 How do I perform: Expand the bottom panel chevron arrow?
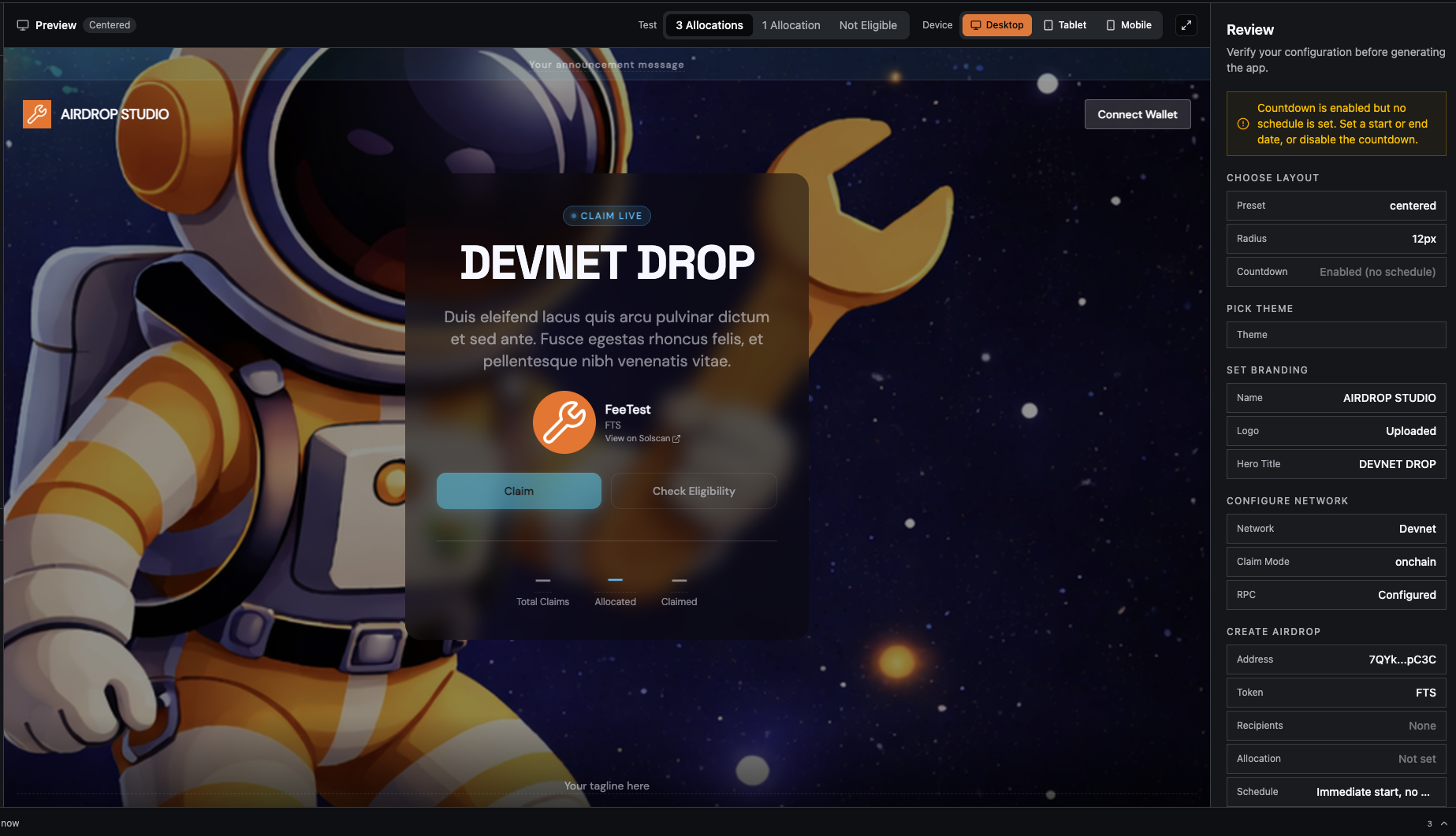[x=1444, y=823]
